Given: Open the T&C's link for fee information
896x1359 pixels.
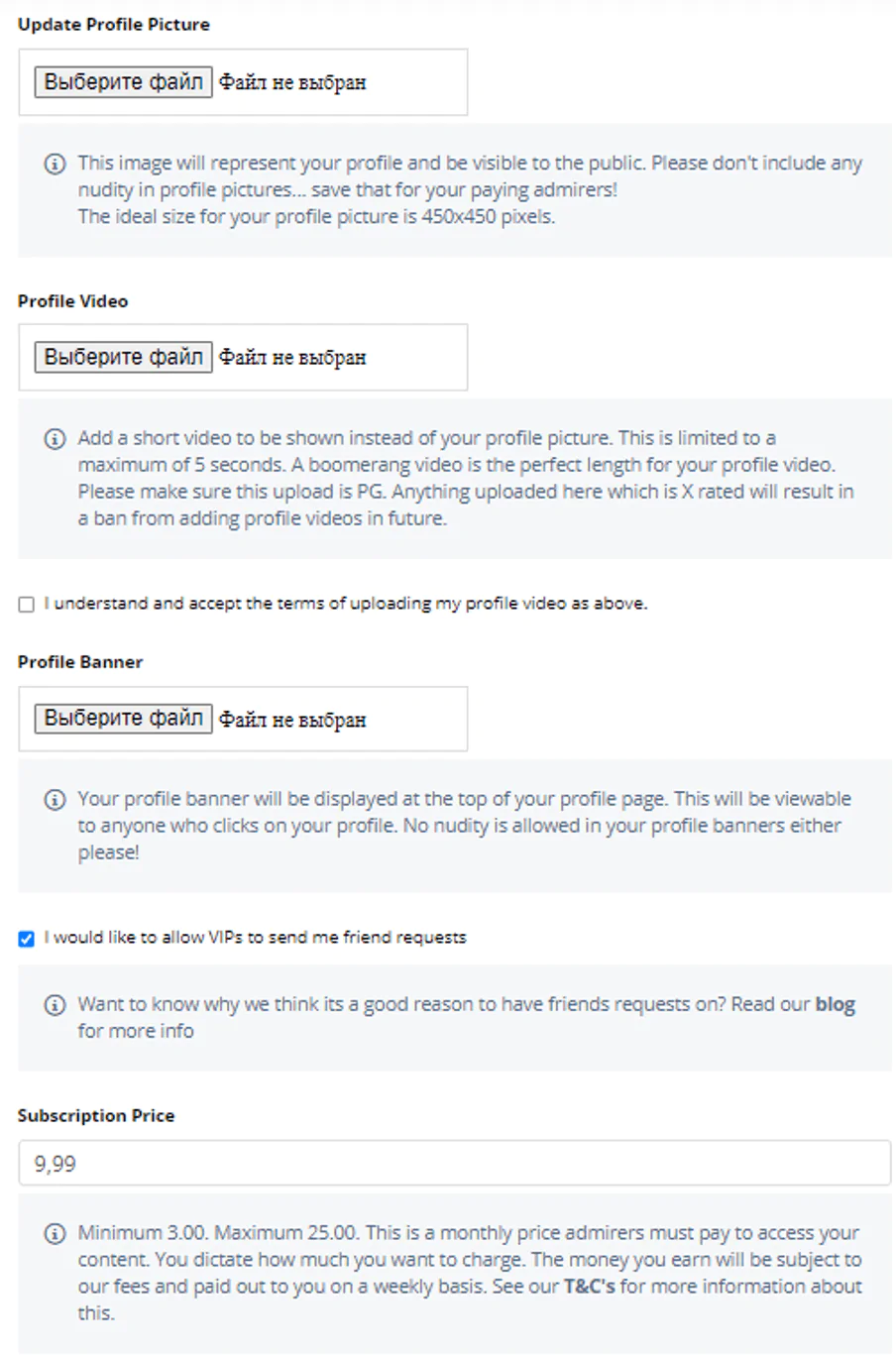Looking at the screenshot, I should coord(590,1287).
